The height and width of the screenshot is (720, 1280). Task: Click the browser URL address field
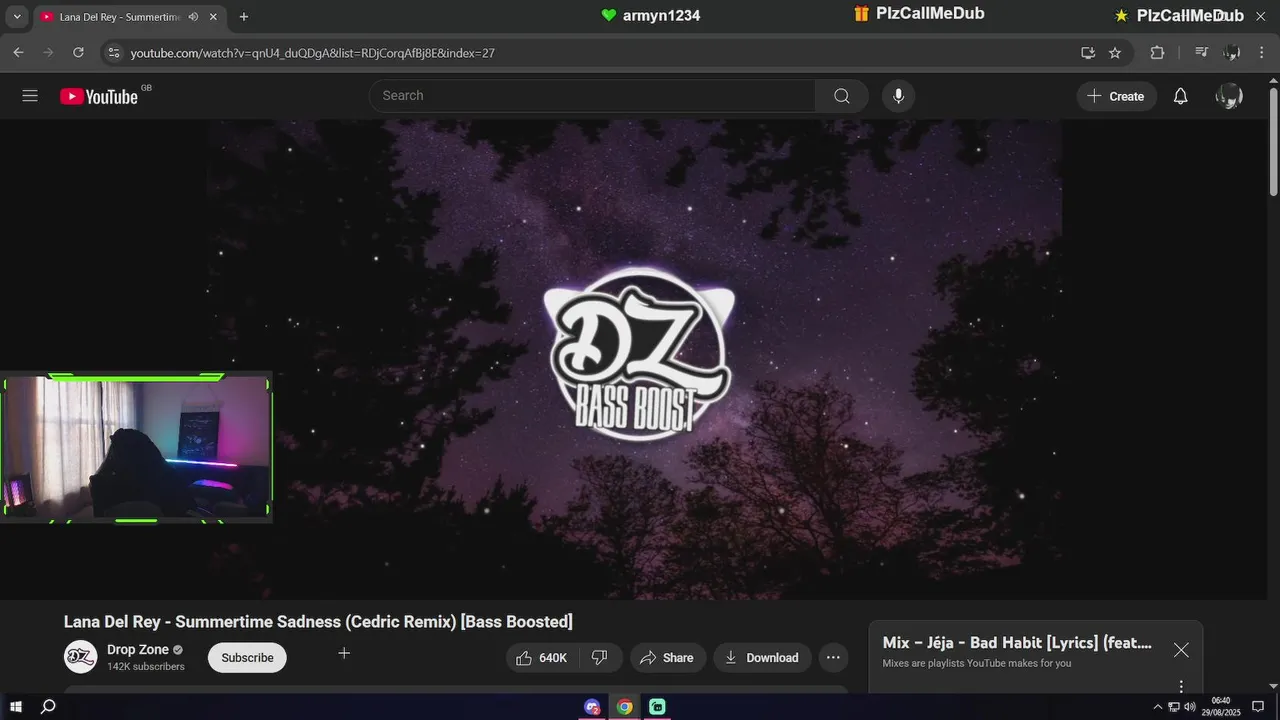(600, 53)
